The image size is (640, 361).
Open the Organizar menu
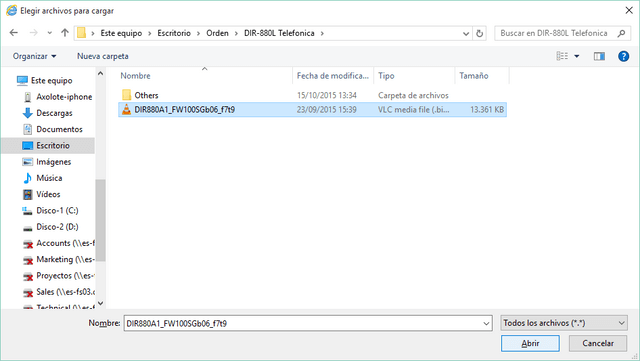click(x=34, y=56)
